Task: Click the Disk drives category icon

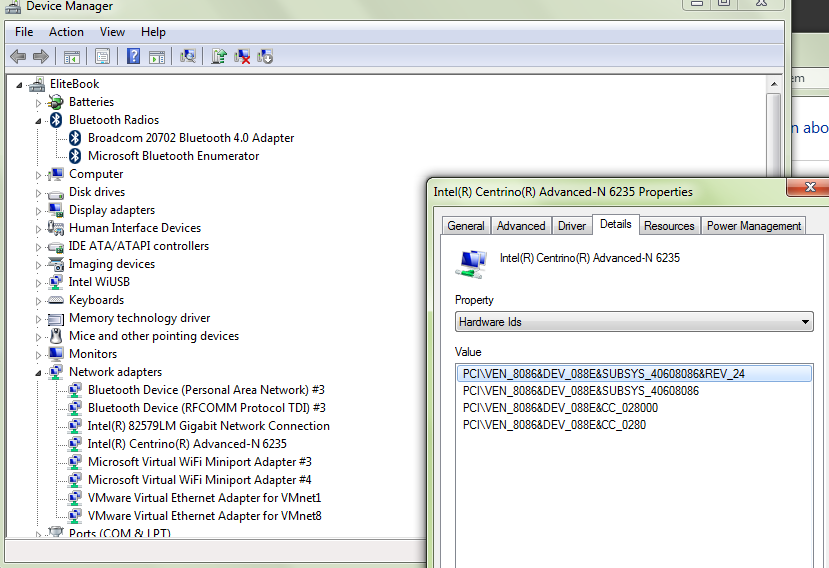Action: click(56, 194)
